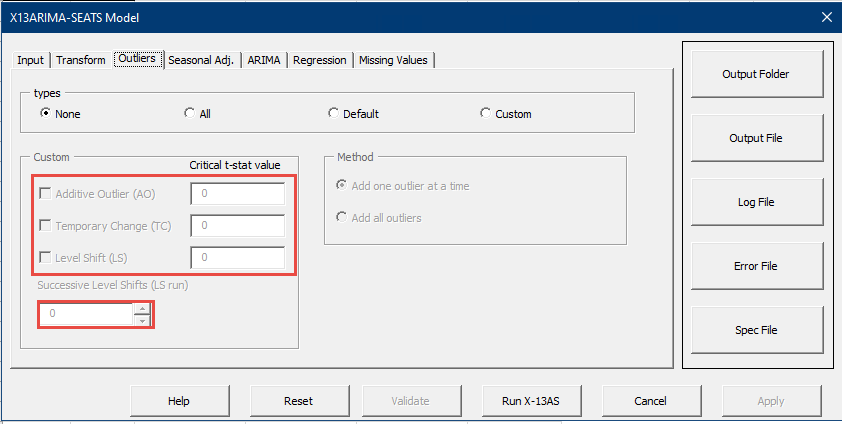Open the ARIMA tab
Screen dimensions: 842x424
coord(264,60)
